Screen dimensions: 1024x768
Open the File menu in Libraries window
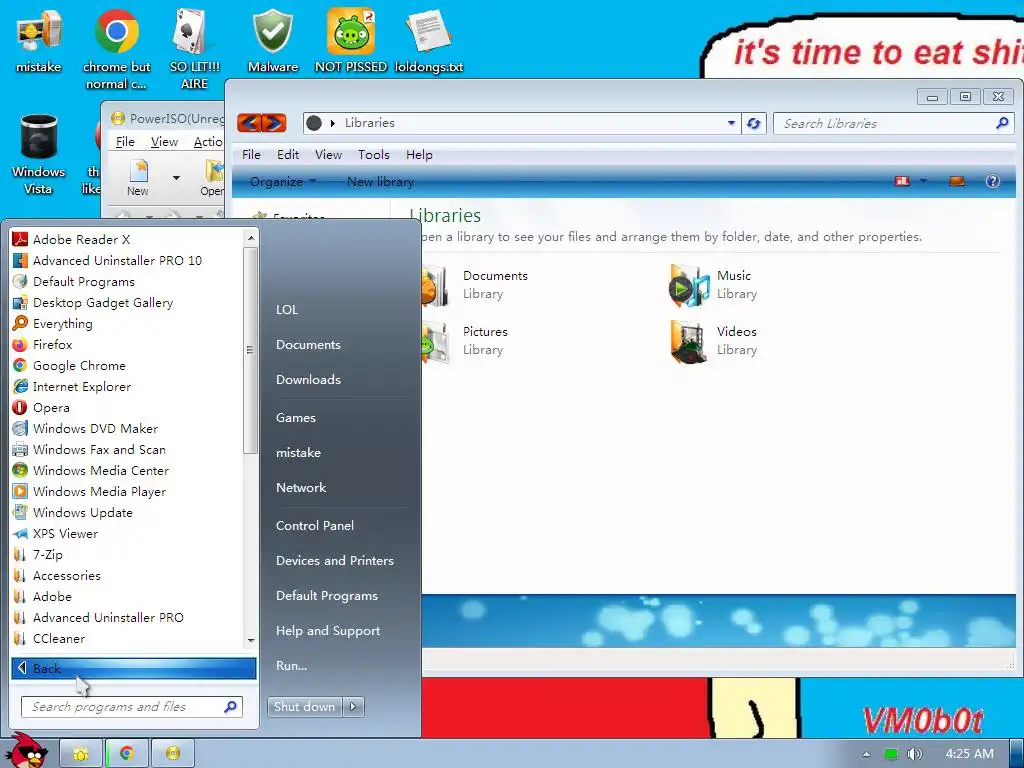pos(251,155)
